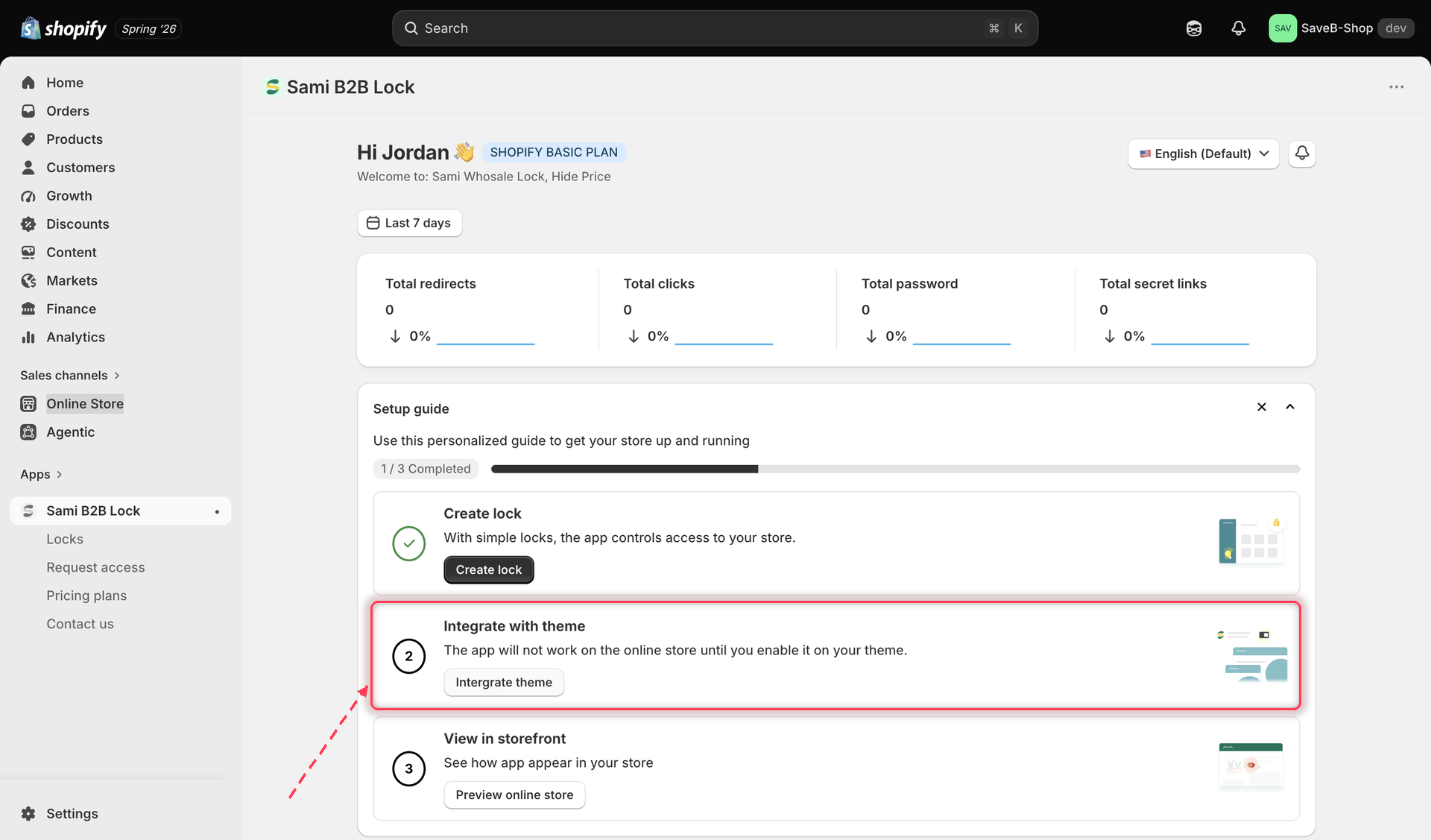Viewport: 1431px width, 840px height.
Task: Click the SHOPIFY BASIC PLAN badge
Action: pos(554,152)
